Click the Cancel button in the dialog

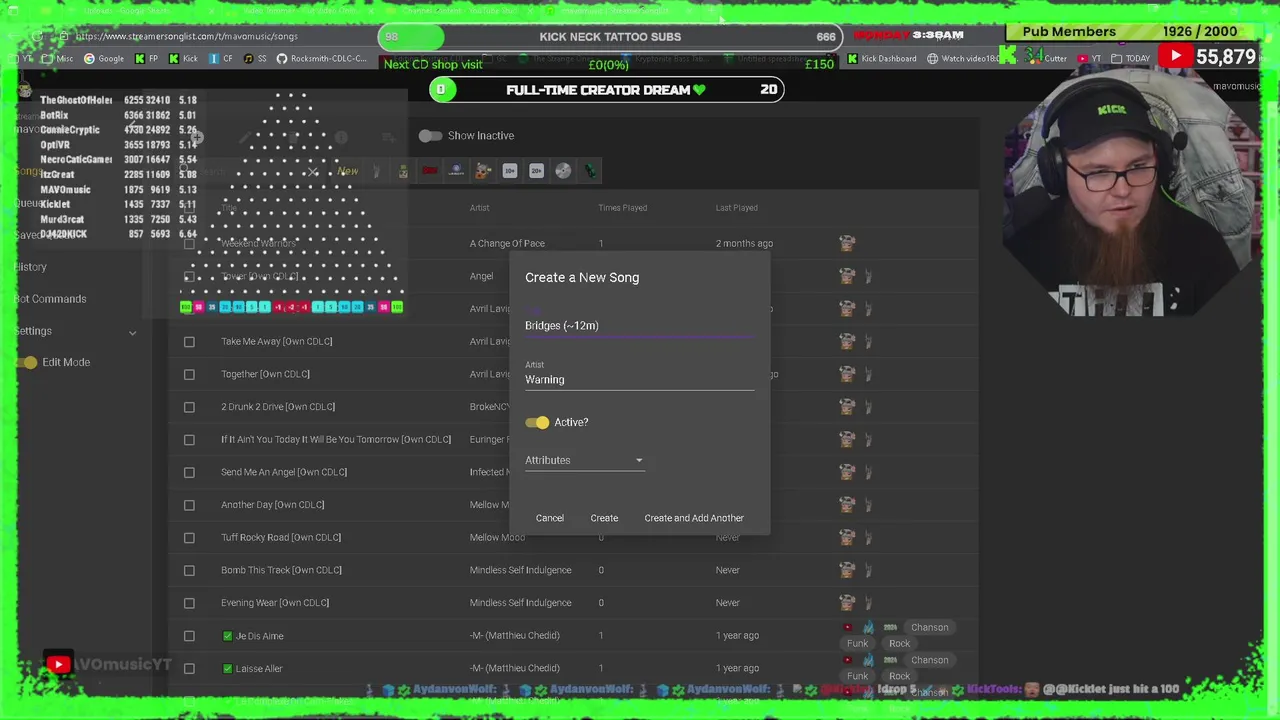[x=549, y=518]
